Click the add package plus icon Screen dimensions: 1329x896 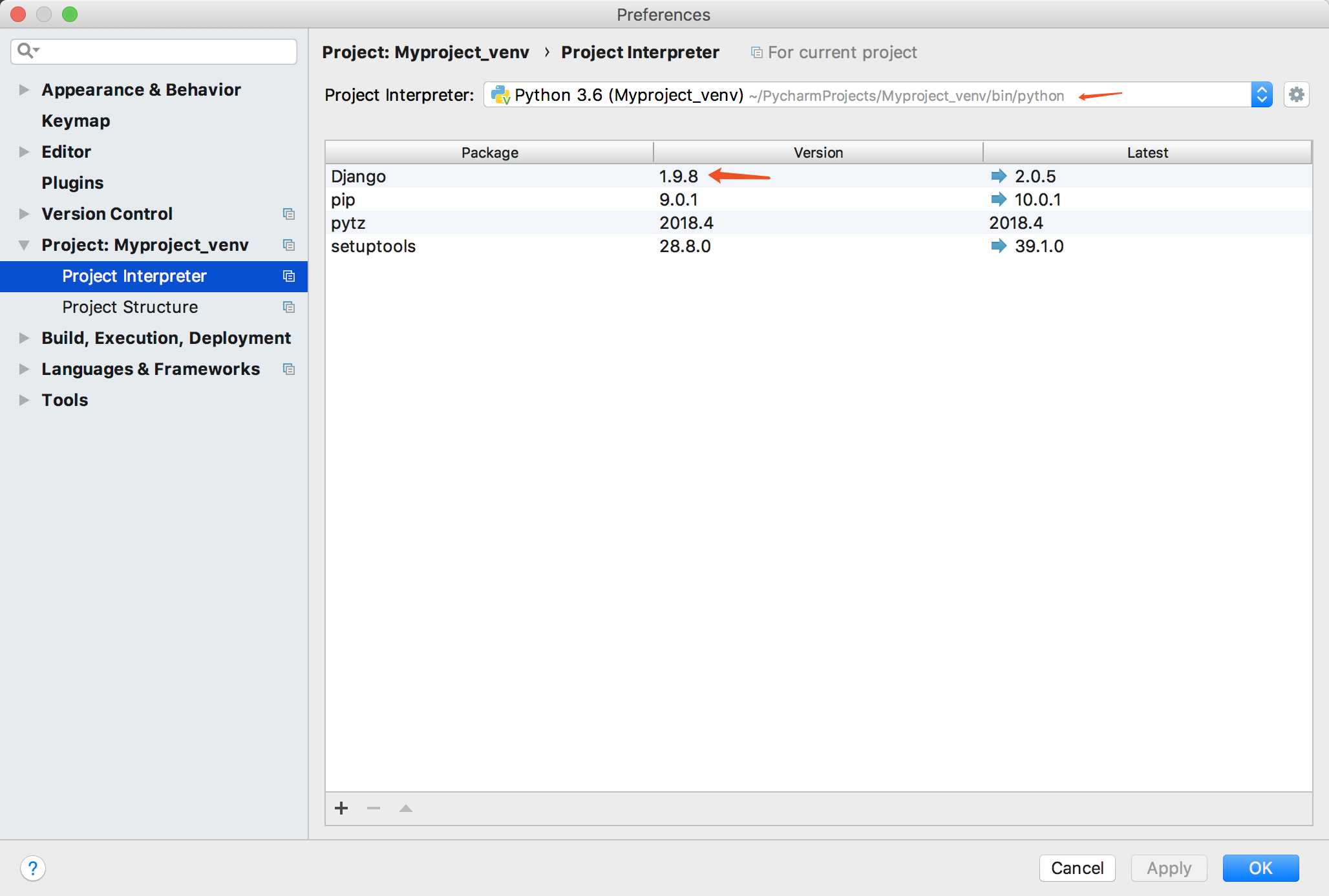[342, 807]
